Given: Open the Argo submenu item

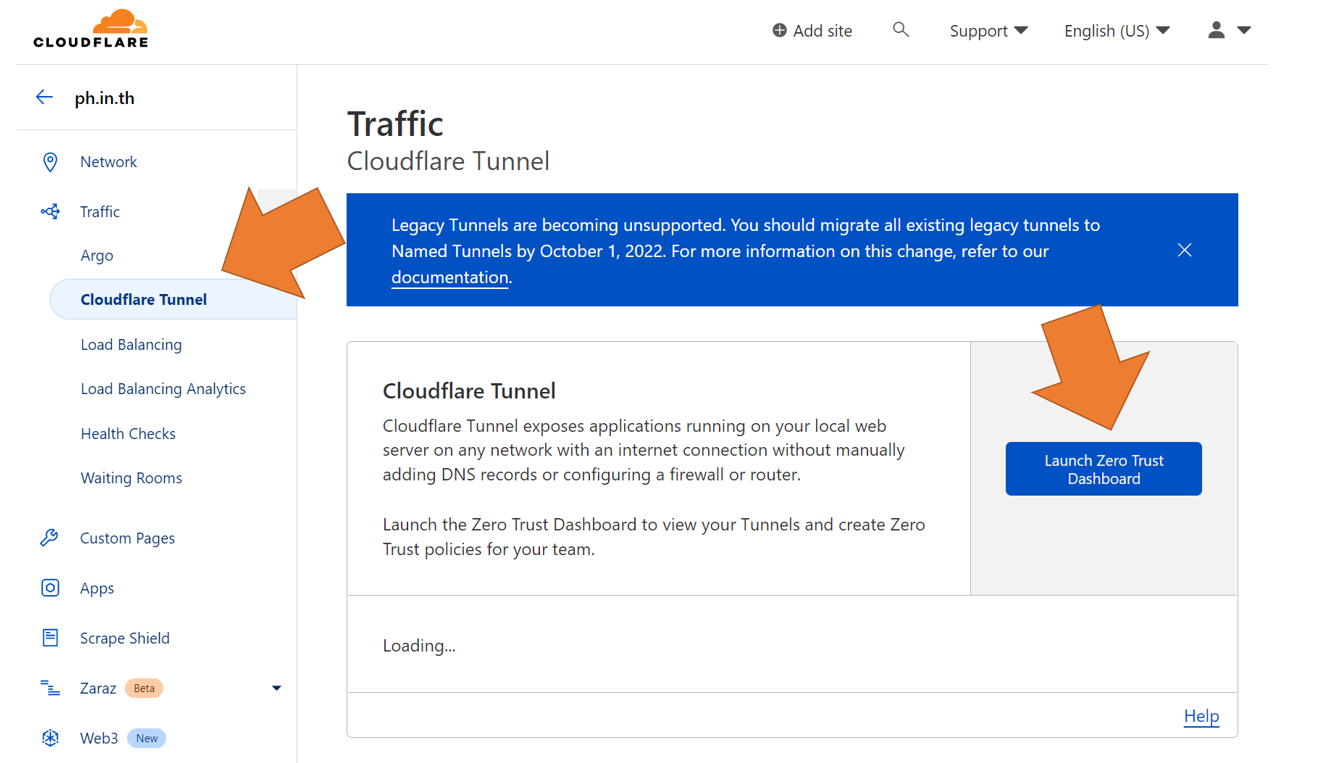Looking at the screenshot, I should pyautogui.click(x=97, y=255).
